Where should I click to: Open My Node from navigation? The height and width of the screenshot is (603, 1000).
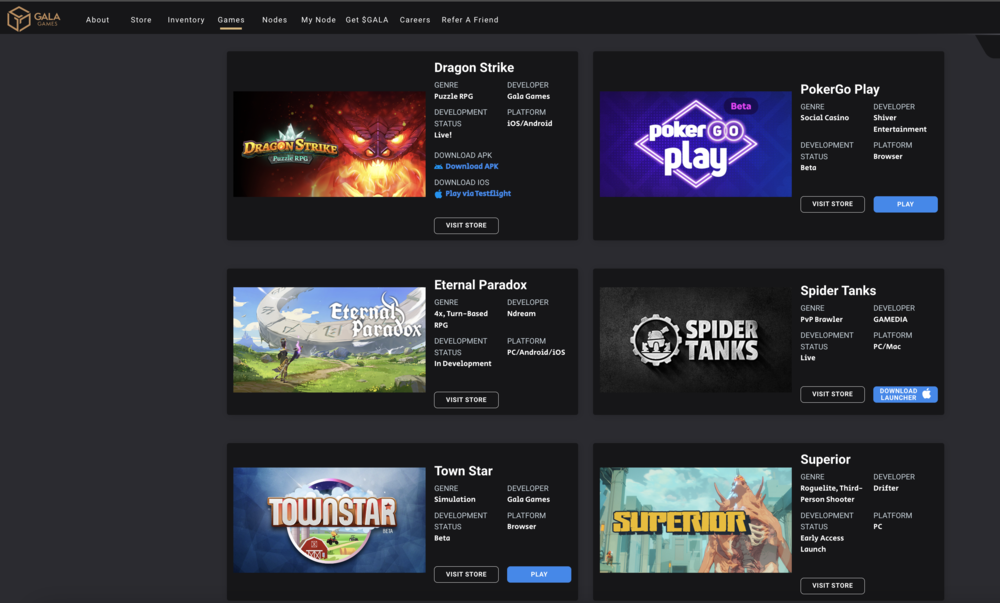tap(318, 20)
